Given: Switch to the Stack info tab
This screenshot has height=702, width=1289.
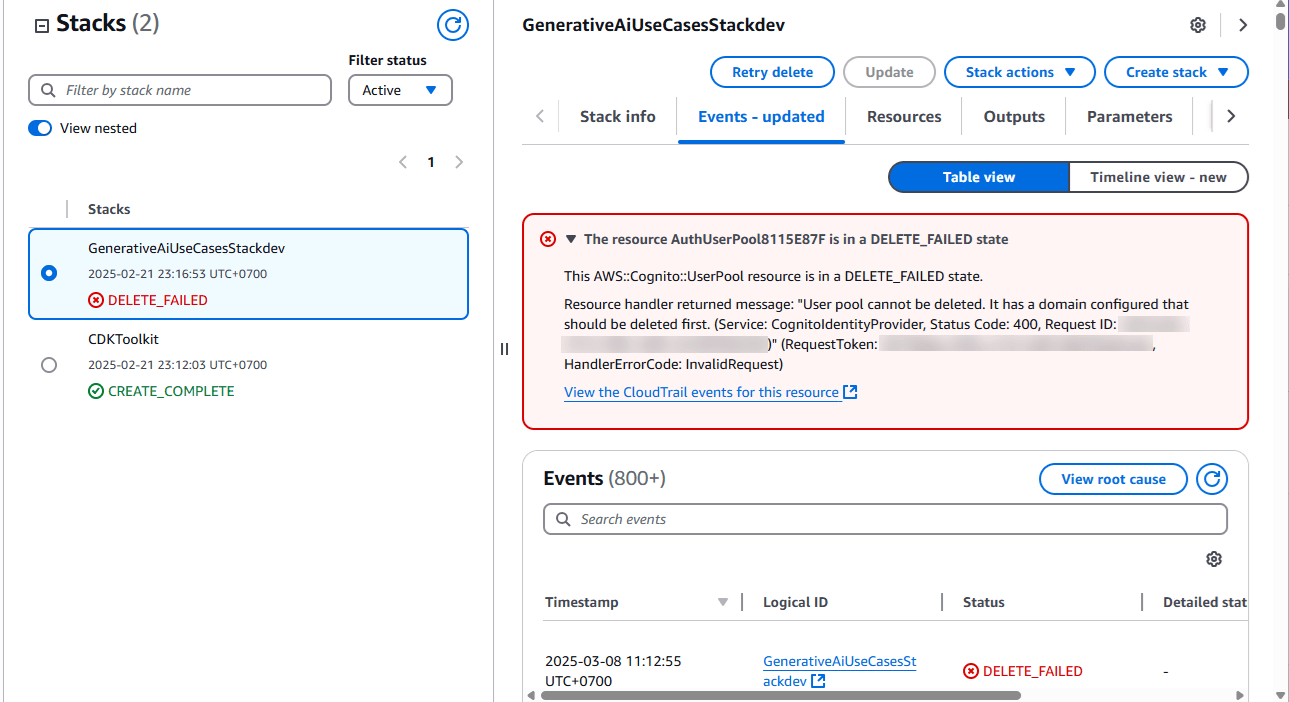Looking at the screenshot, I should [x=618, y=117].
